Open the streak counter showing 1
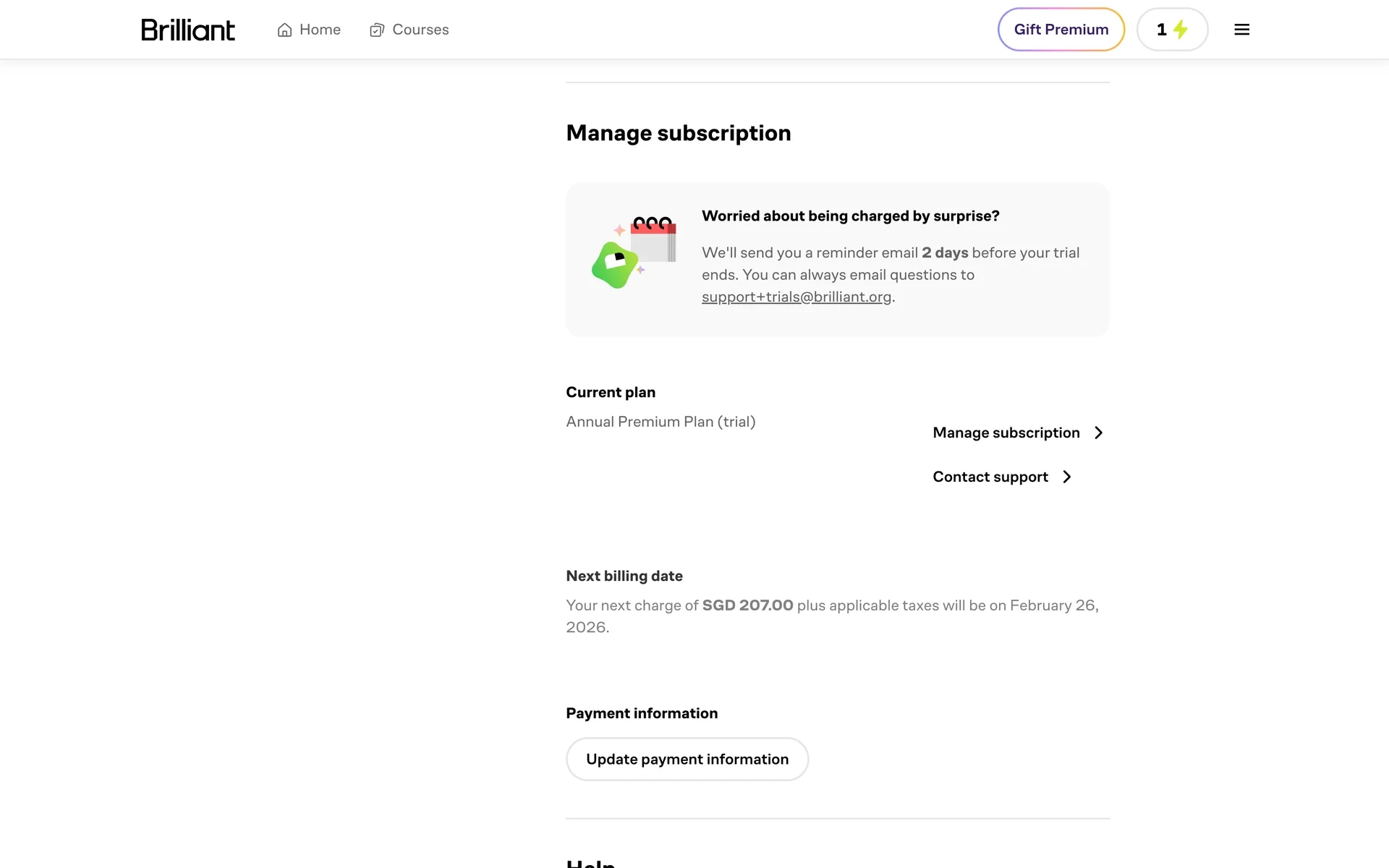The width and height of the screenshot is (1389, 868). pyautogui.click(x=1172, y=30)
